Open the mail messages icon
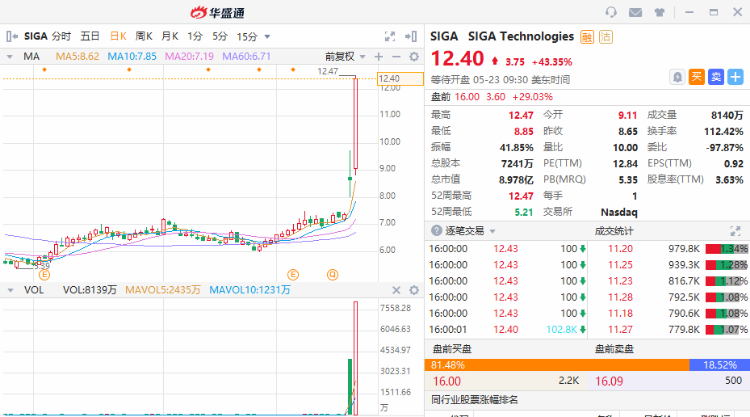This screenshot has width=750, height=417. [x=635, y=12]
